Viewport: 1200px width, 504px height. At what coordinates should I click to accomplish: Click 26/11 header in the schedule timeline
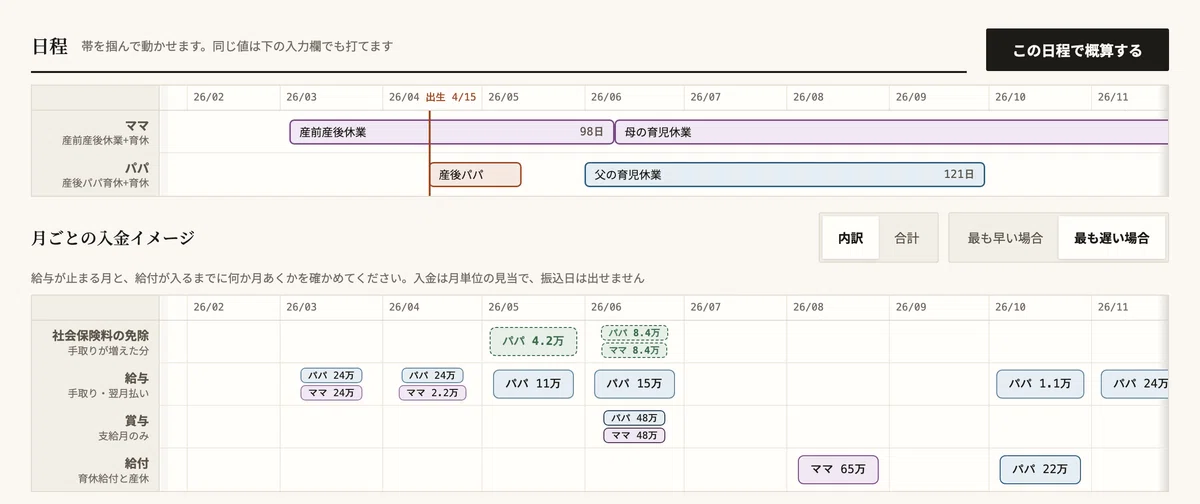point(1113,97)
